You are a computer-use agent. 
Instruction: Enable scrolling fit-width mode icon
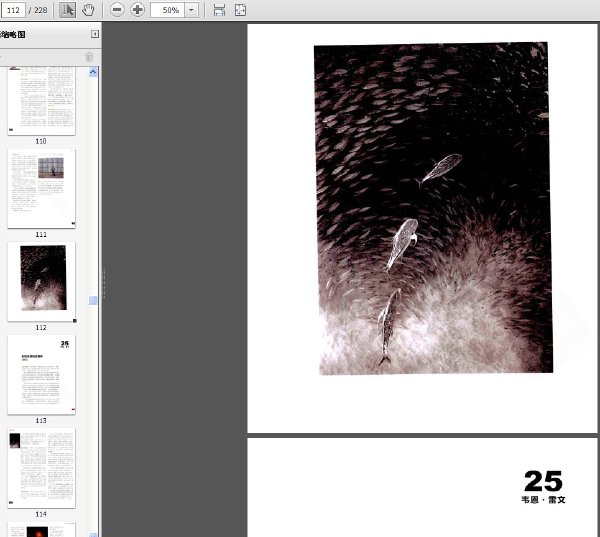tap(219, 10)
